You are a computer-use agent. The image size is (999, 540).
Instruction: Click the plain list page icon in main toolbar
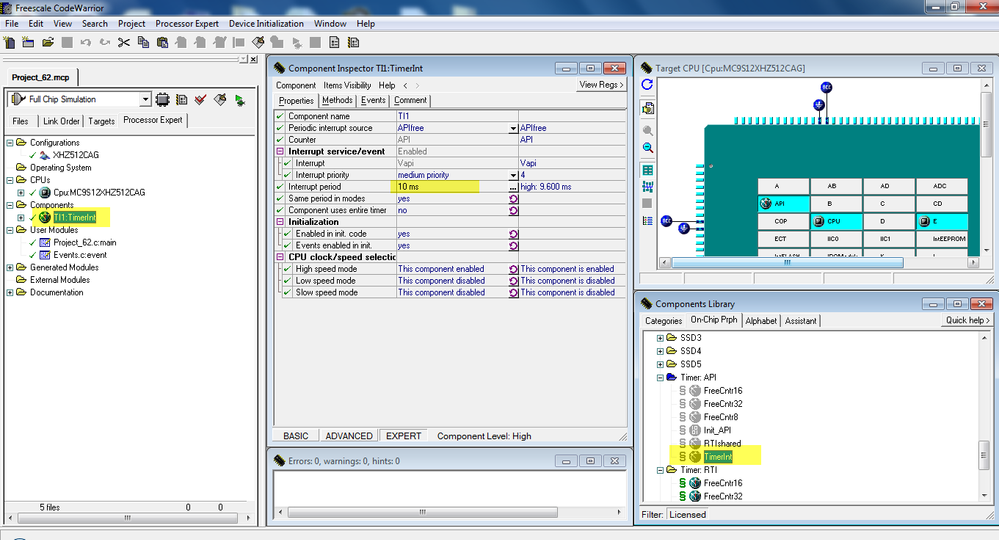pos(334,43)
